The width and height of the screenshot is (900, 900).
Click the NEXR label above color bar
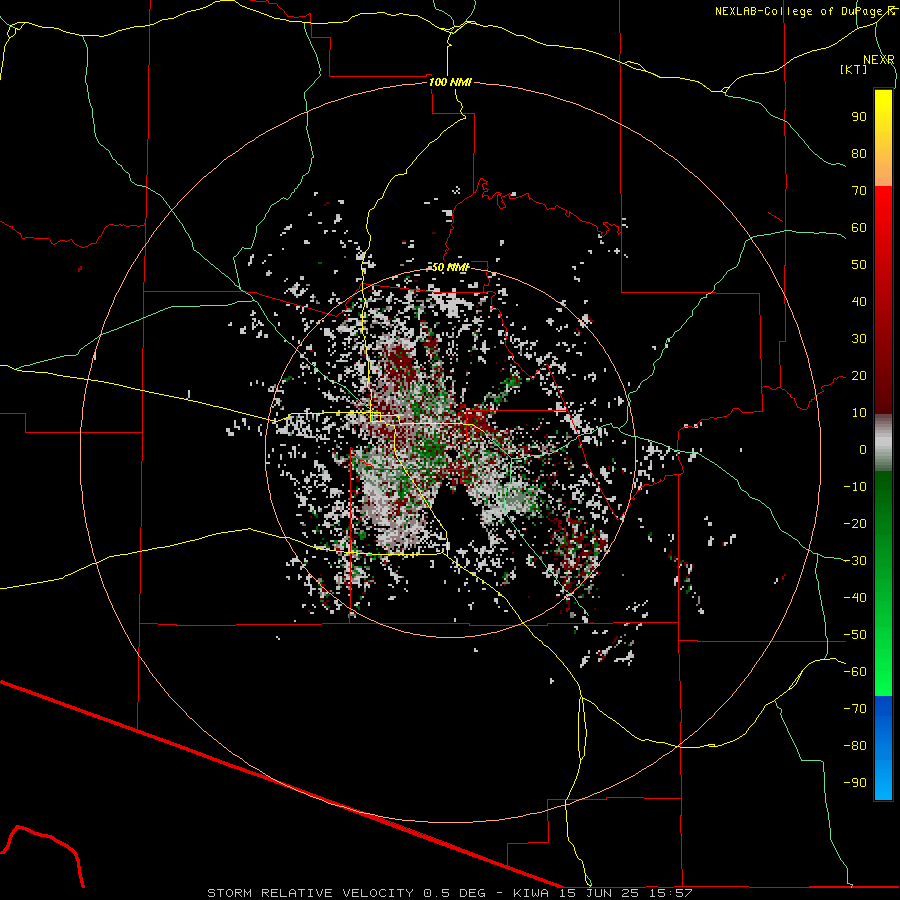click(x=879, y=60)
